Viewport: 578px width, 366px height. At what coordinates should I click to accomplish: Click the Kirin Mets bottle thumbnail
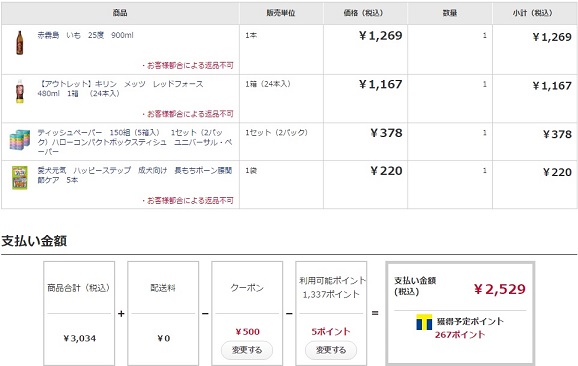(20, 91)
